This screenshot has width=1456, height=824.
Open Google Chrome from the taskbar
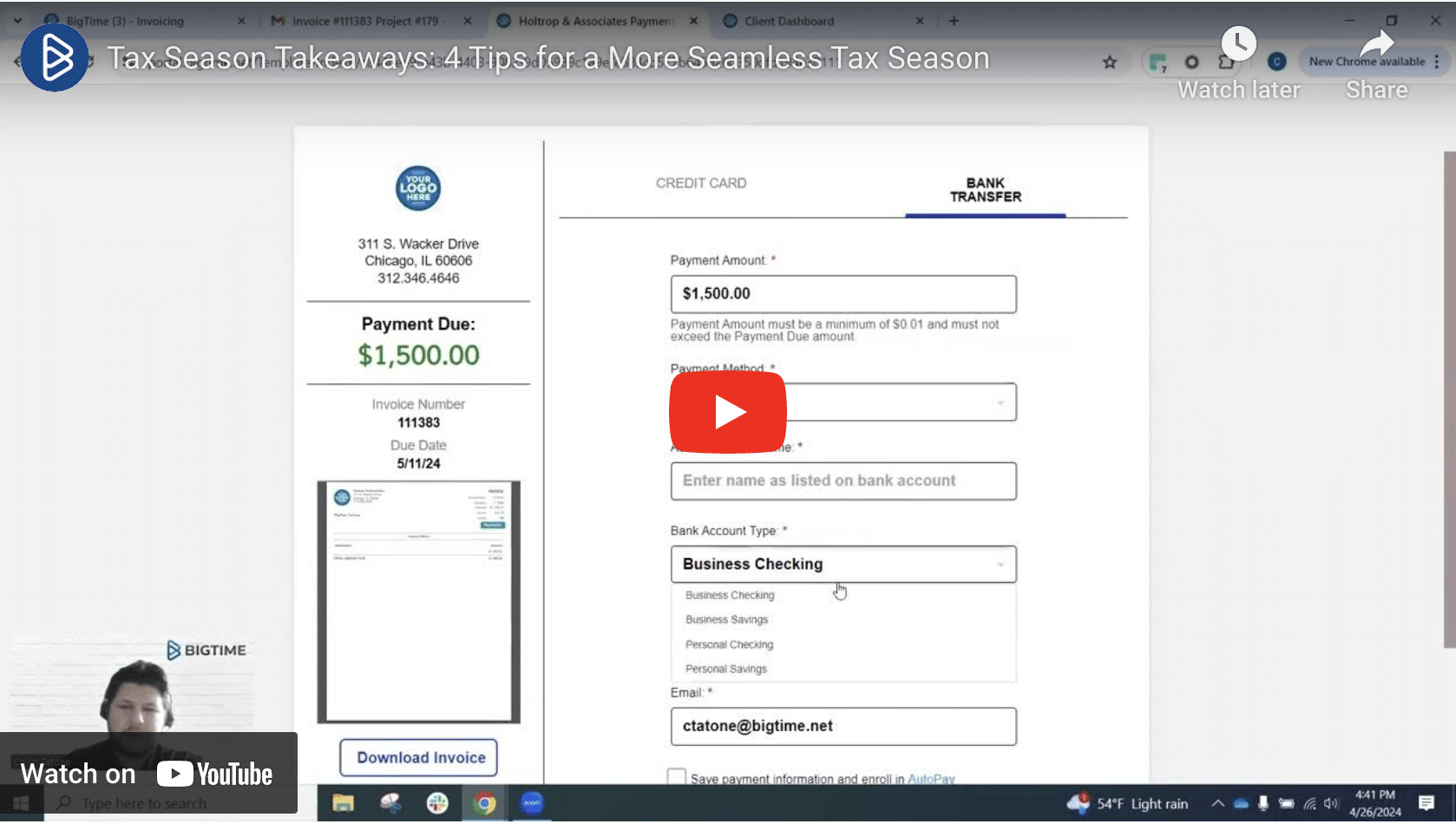pyautogui.click(x=485, y=803)
